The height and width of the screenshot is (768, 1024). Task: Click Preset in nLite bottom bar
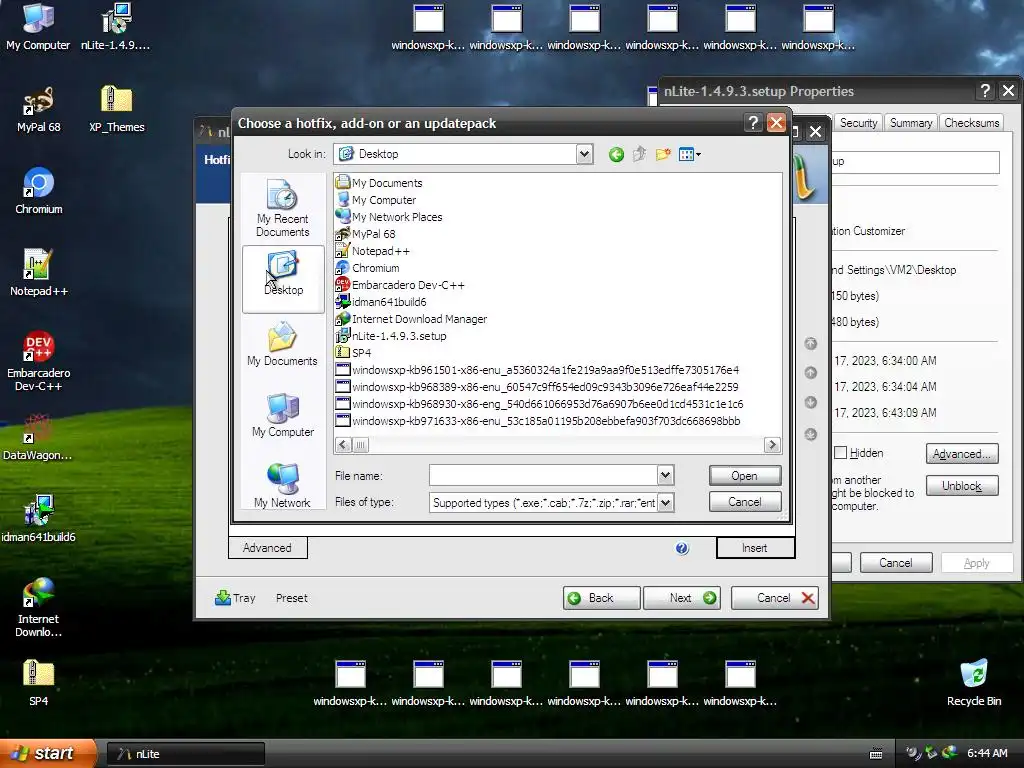tap(291, 598)
